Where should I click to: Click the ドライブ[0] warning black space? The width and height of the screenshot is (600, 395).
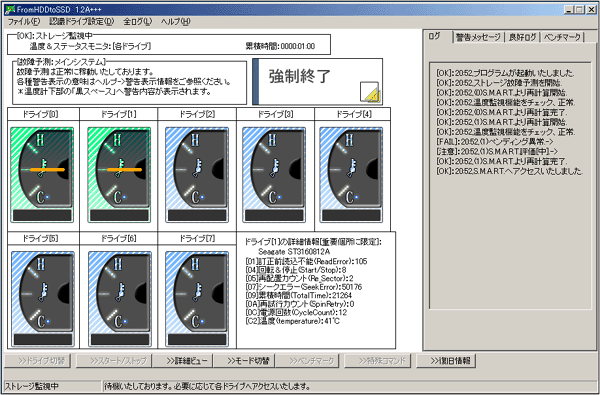coord(42,215)
